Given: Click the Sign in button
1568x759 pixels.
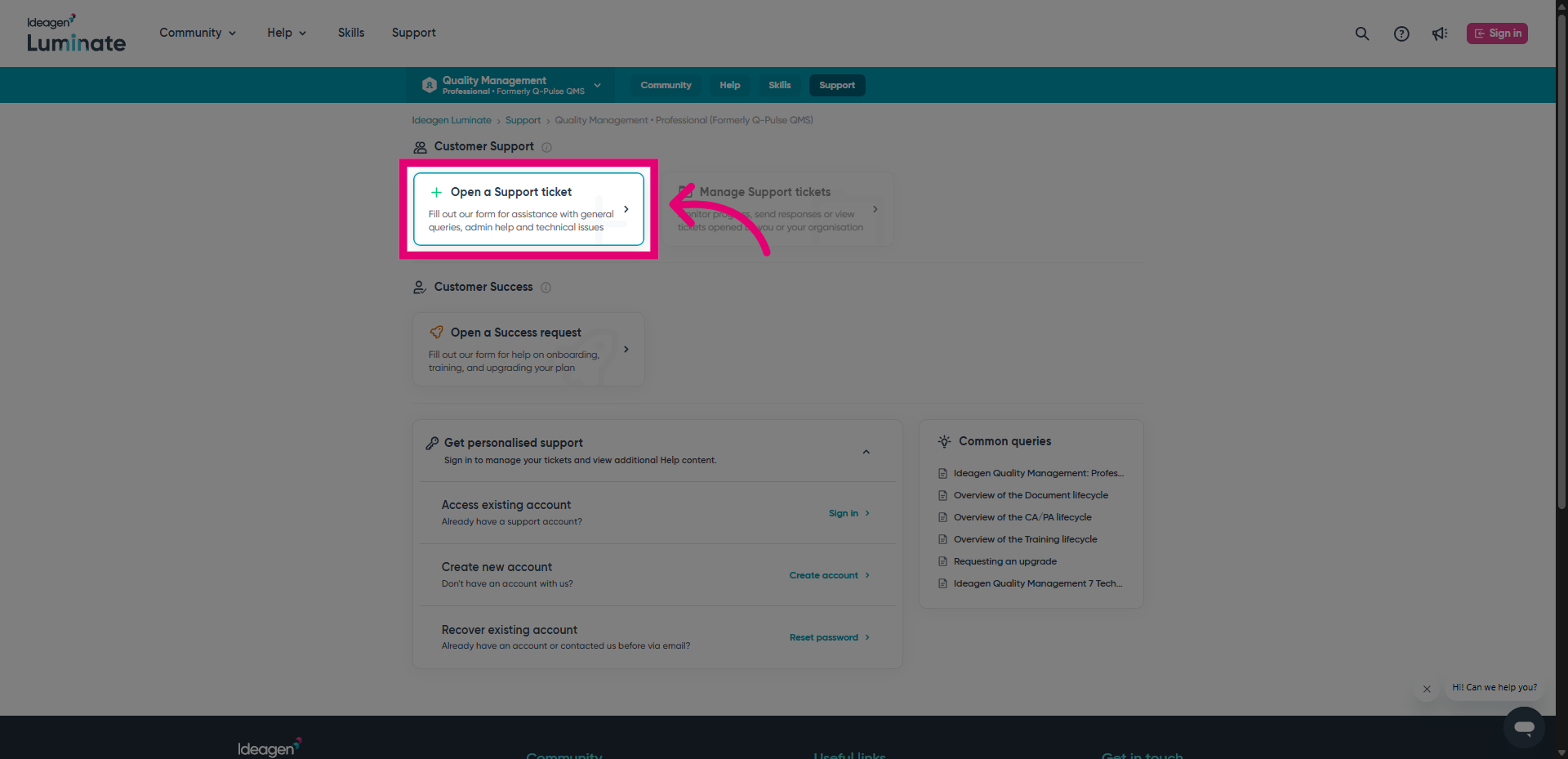Looking at the screenshot, I should tap(1497, 33).
